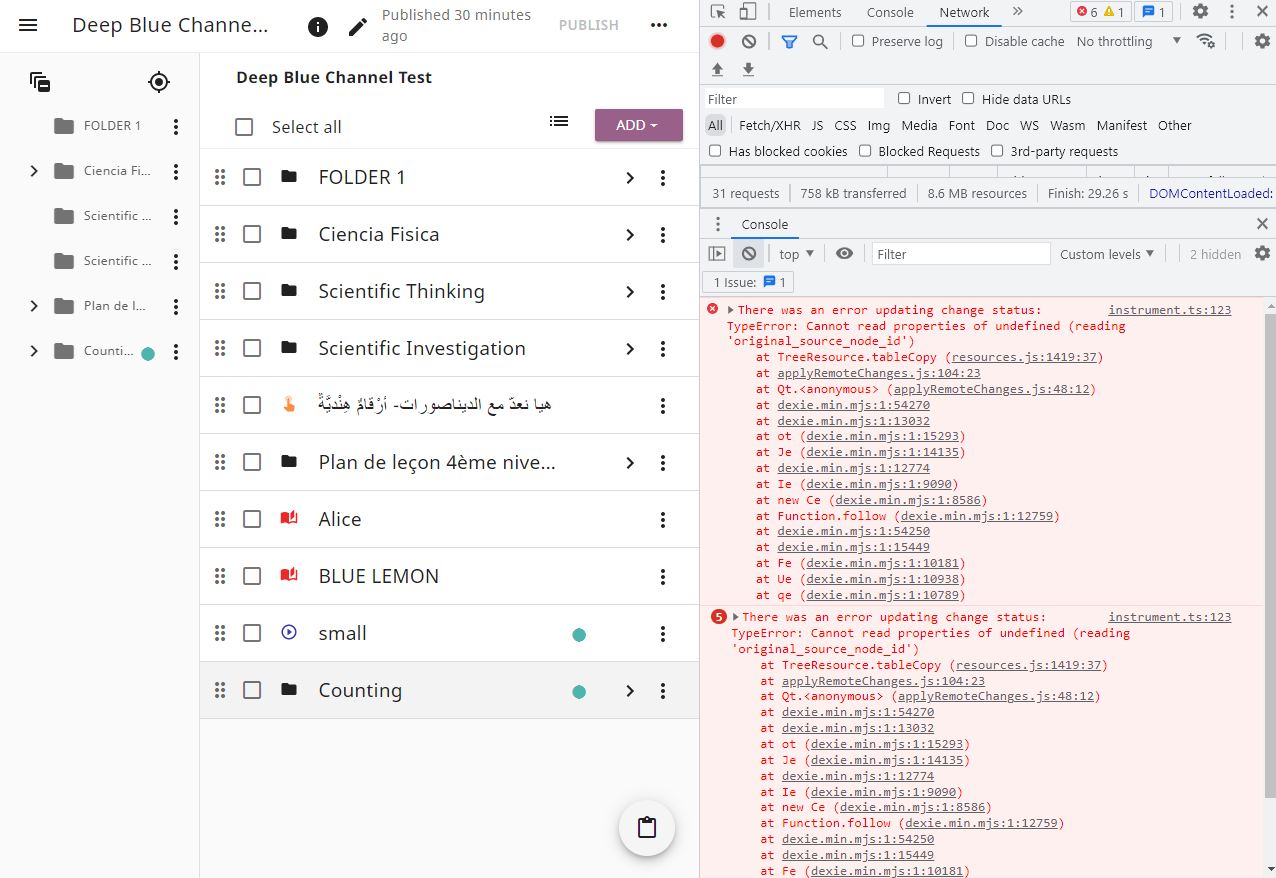Switch list view density icon

[559, 121]
